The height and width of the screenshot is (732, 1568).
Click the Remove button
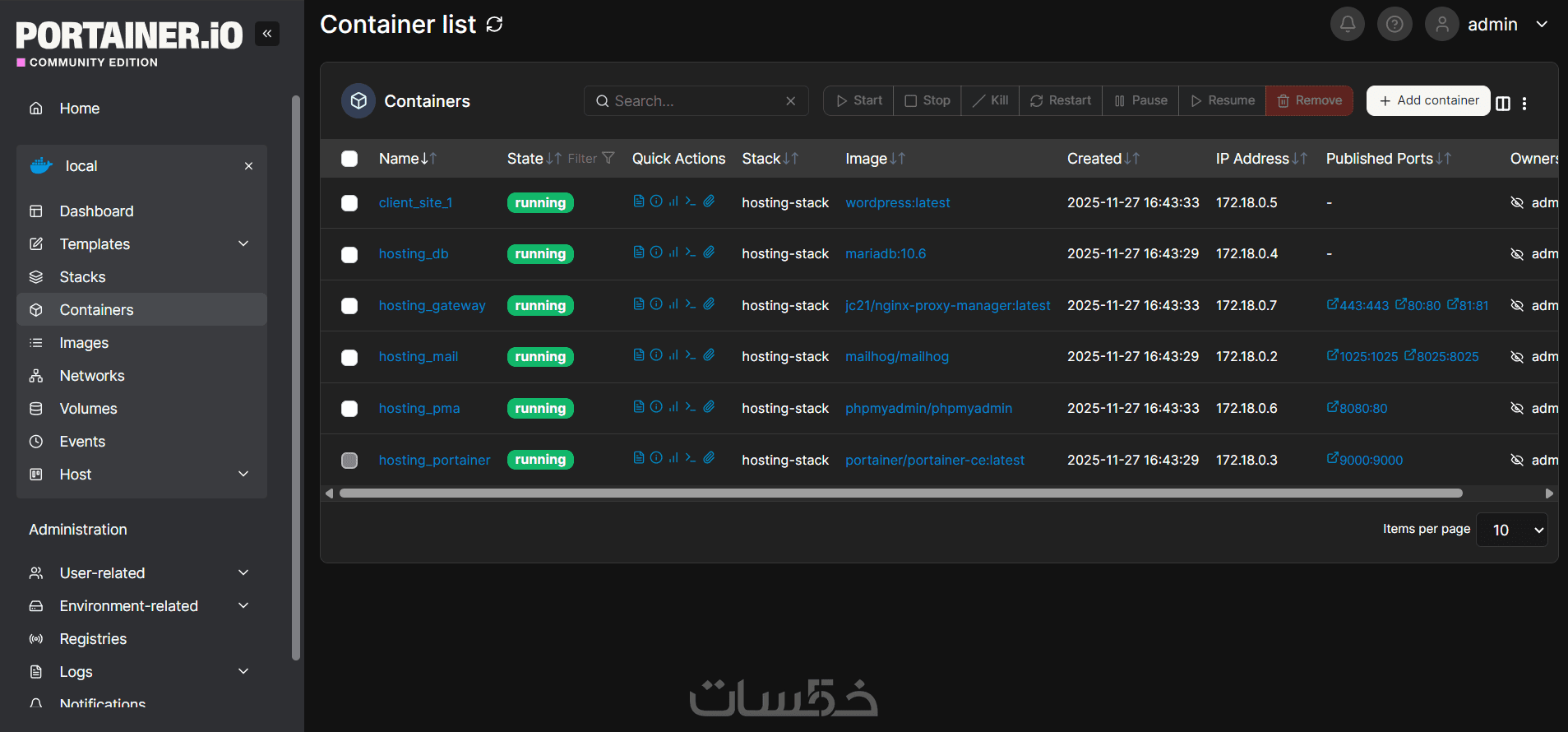point(1309,100)
